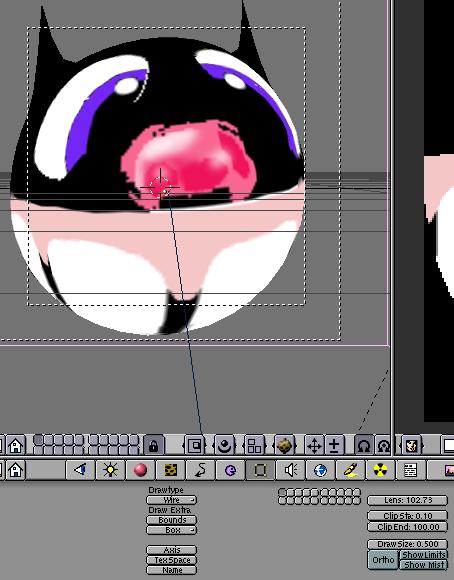Select the active first layer button in 3D header

38,440
